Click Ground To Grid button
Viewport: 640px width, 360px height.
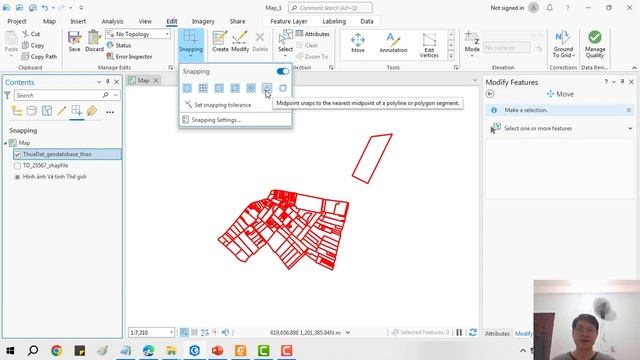point(563,44)
